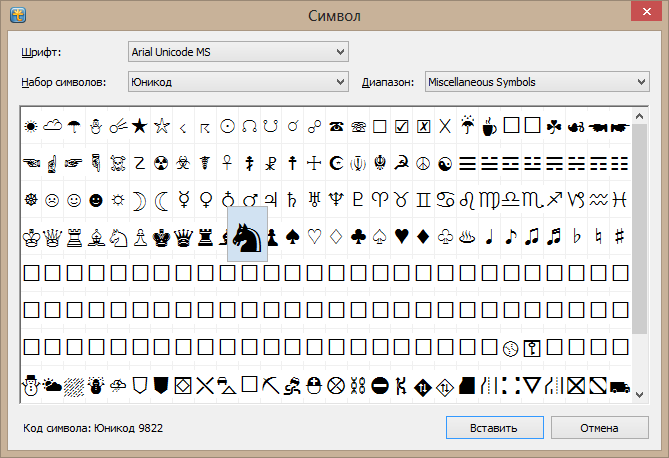The width and height of the screenshot is (669, 458).
Task: Select the music sharp sign
Action: 620,236
